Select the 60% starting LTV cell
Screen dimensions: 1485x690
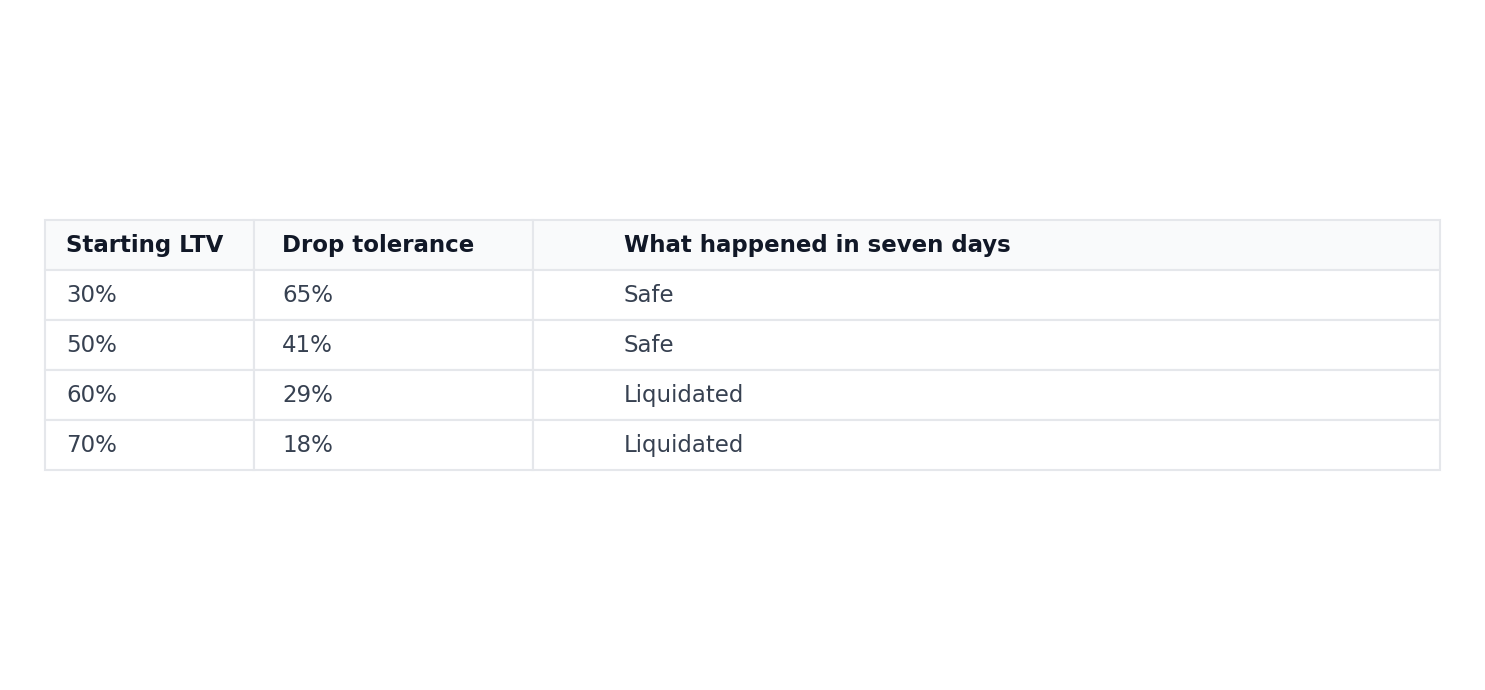(x=92, y=395)
